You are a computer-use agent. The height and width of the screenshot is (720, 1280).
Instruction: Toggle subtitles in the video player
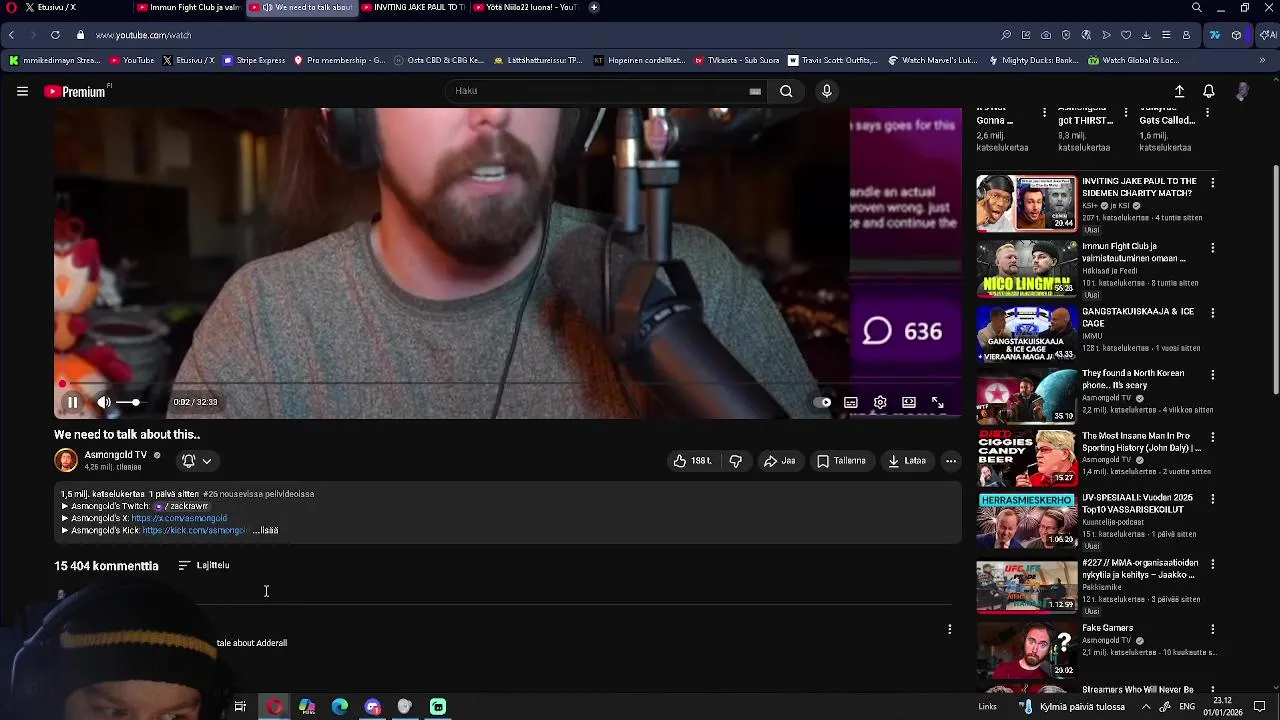pos(851,402)
